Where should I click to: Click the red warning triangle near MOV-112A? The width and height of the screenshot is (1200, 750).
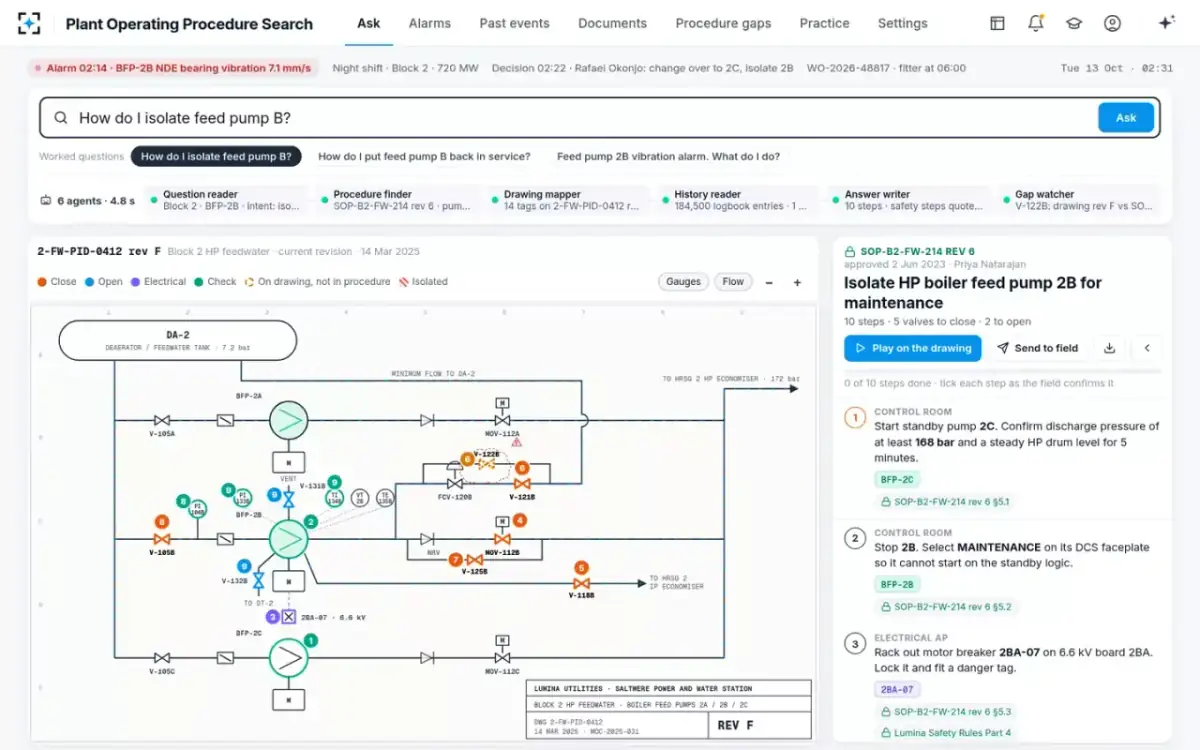point(517,441)
